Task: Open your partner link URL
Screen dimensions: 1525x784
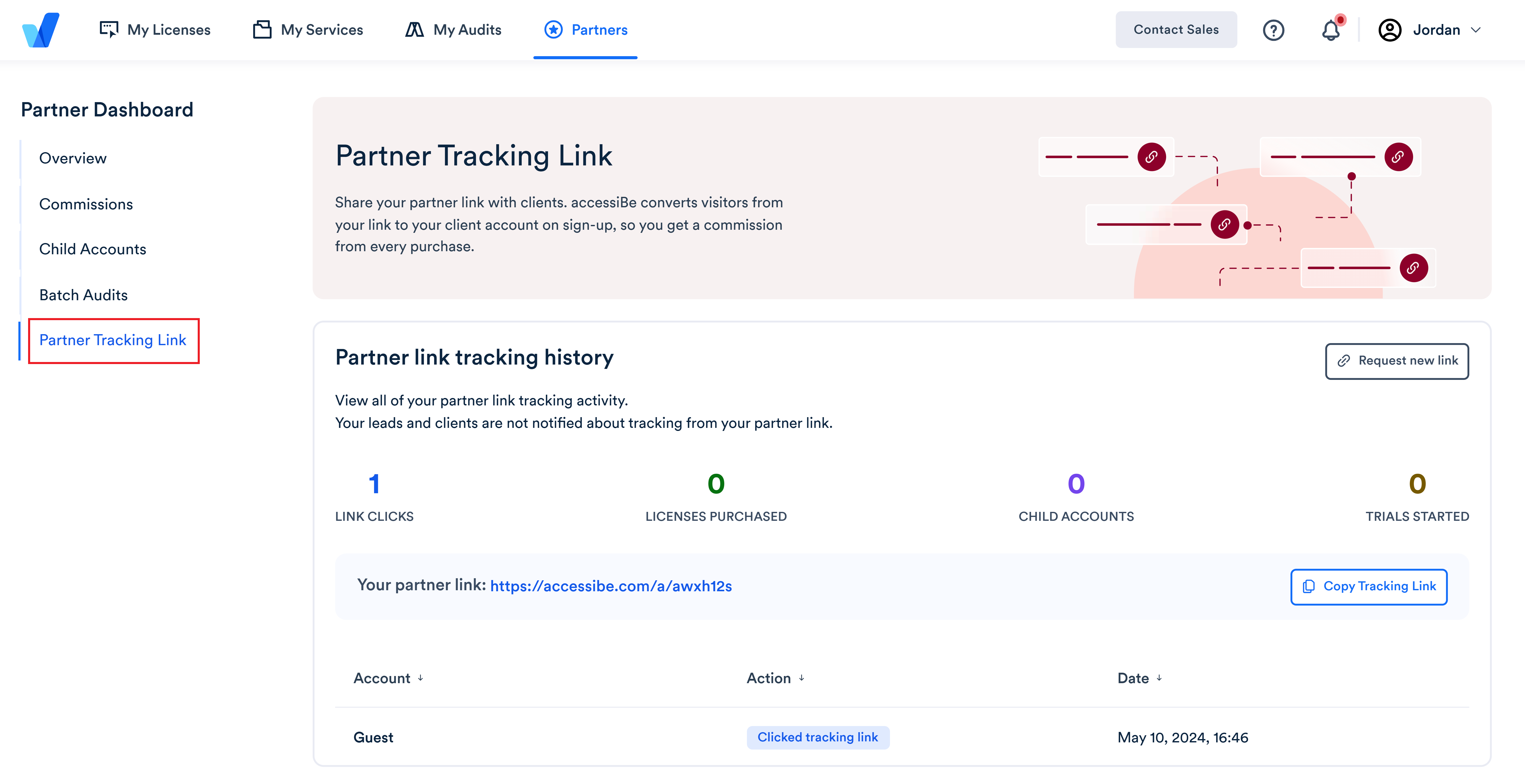Action: [611, 586]
